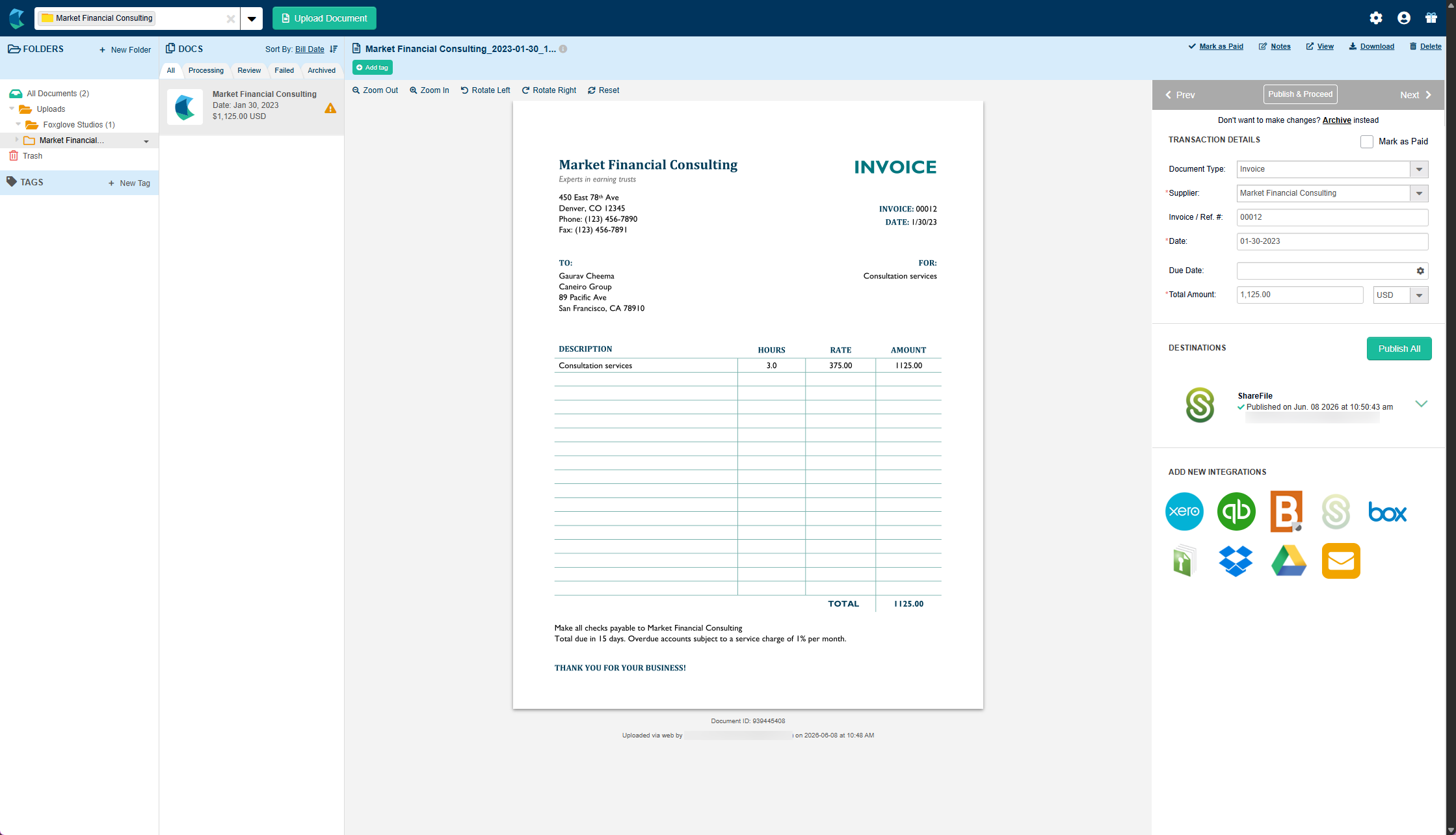This screenshot has height=835, width=1456.
Task: Add the QuickBooks integration
Action: (1236, 511)
